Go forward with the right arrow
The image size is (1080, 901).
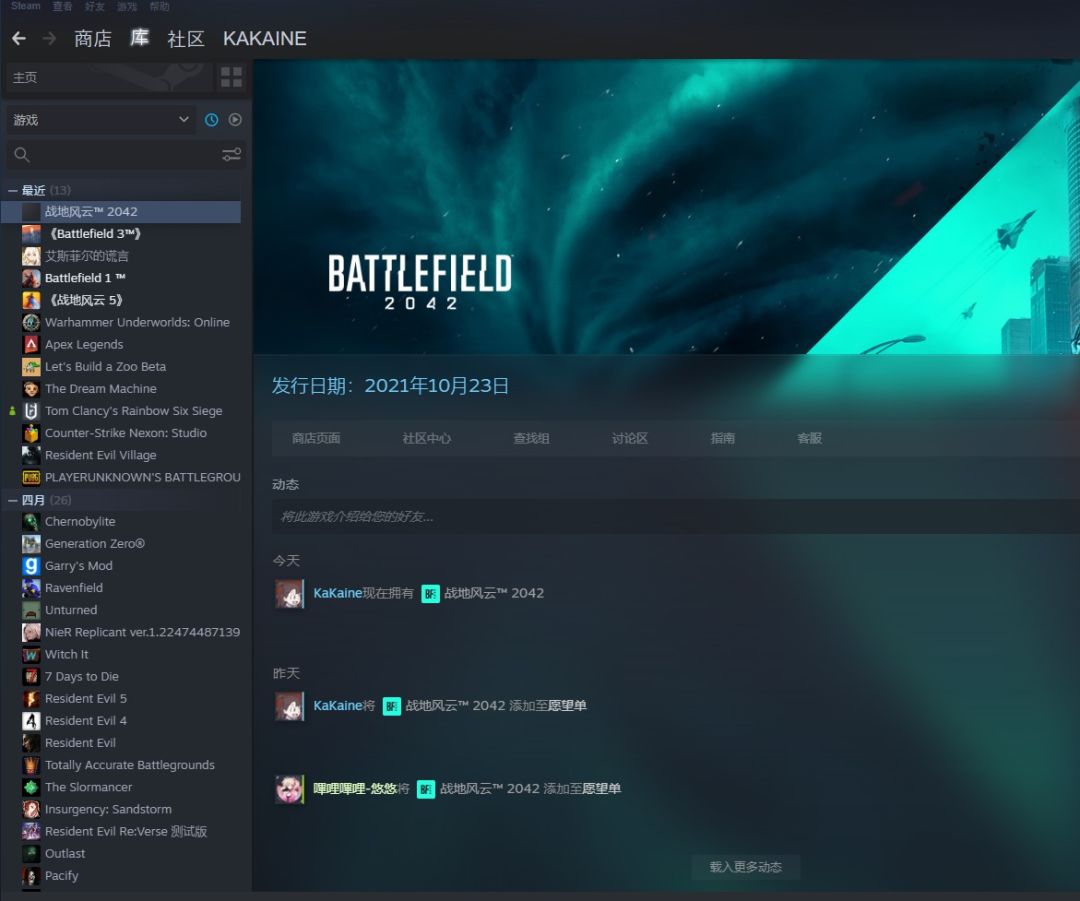tap(50, 39)
